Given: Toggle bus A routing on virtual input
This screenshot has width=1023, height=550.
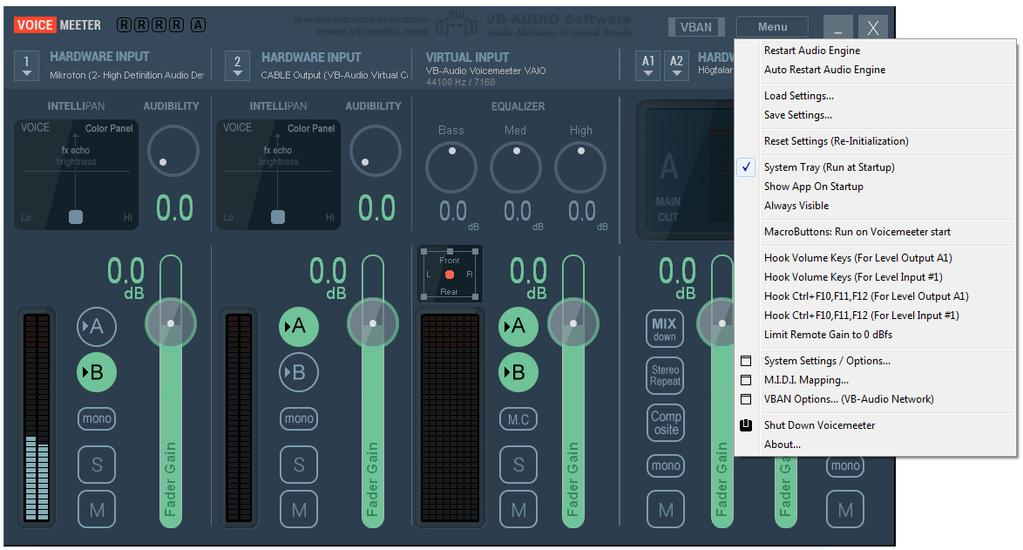Looking at the screenshot, I should click(x=518, y=326).
